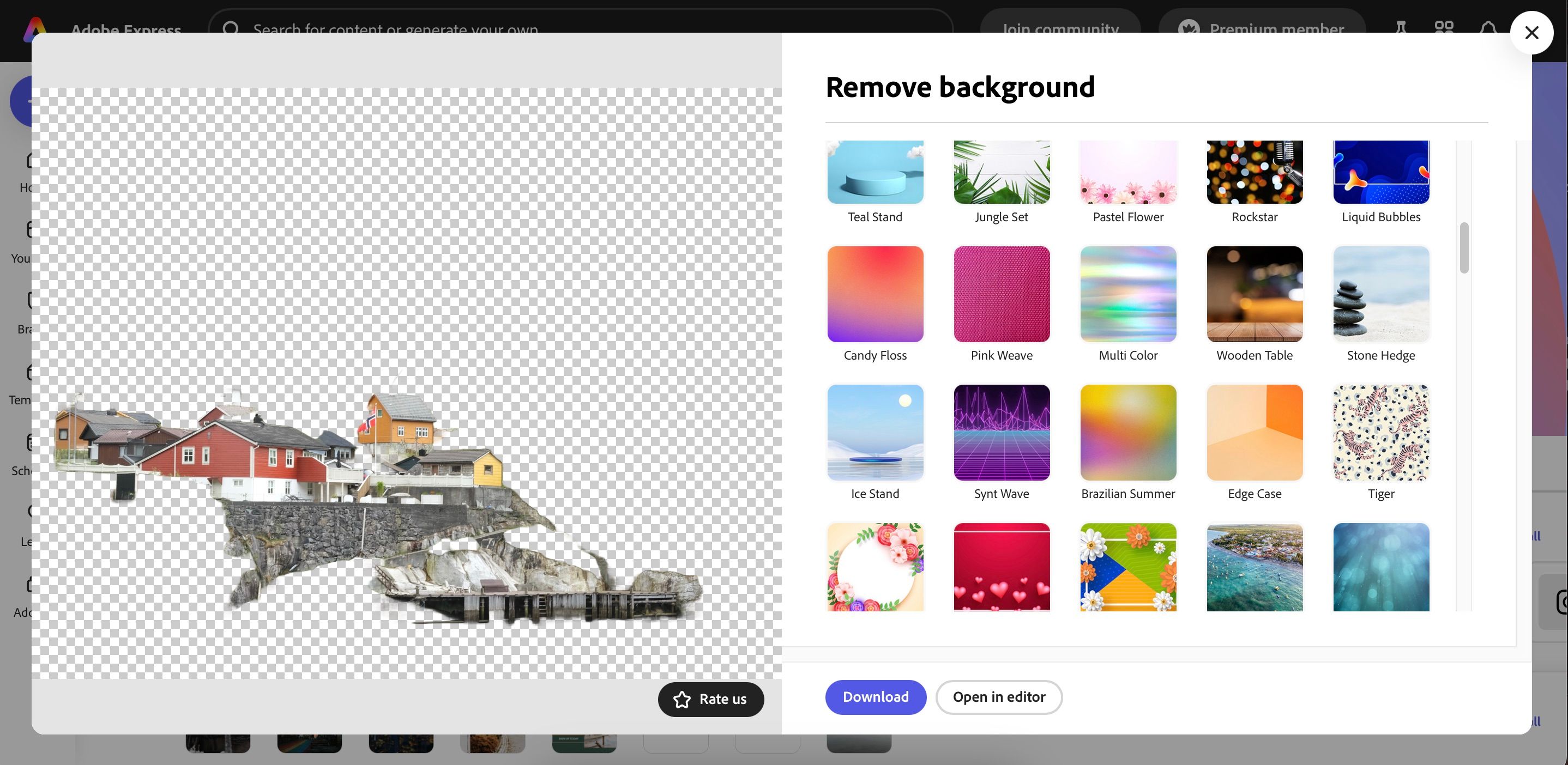
Task: Close the Remove background dialog
Action: (x=1531, y=33)
